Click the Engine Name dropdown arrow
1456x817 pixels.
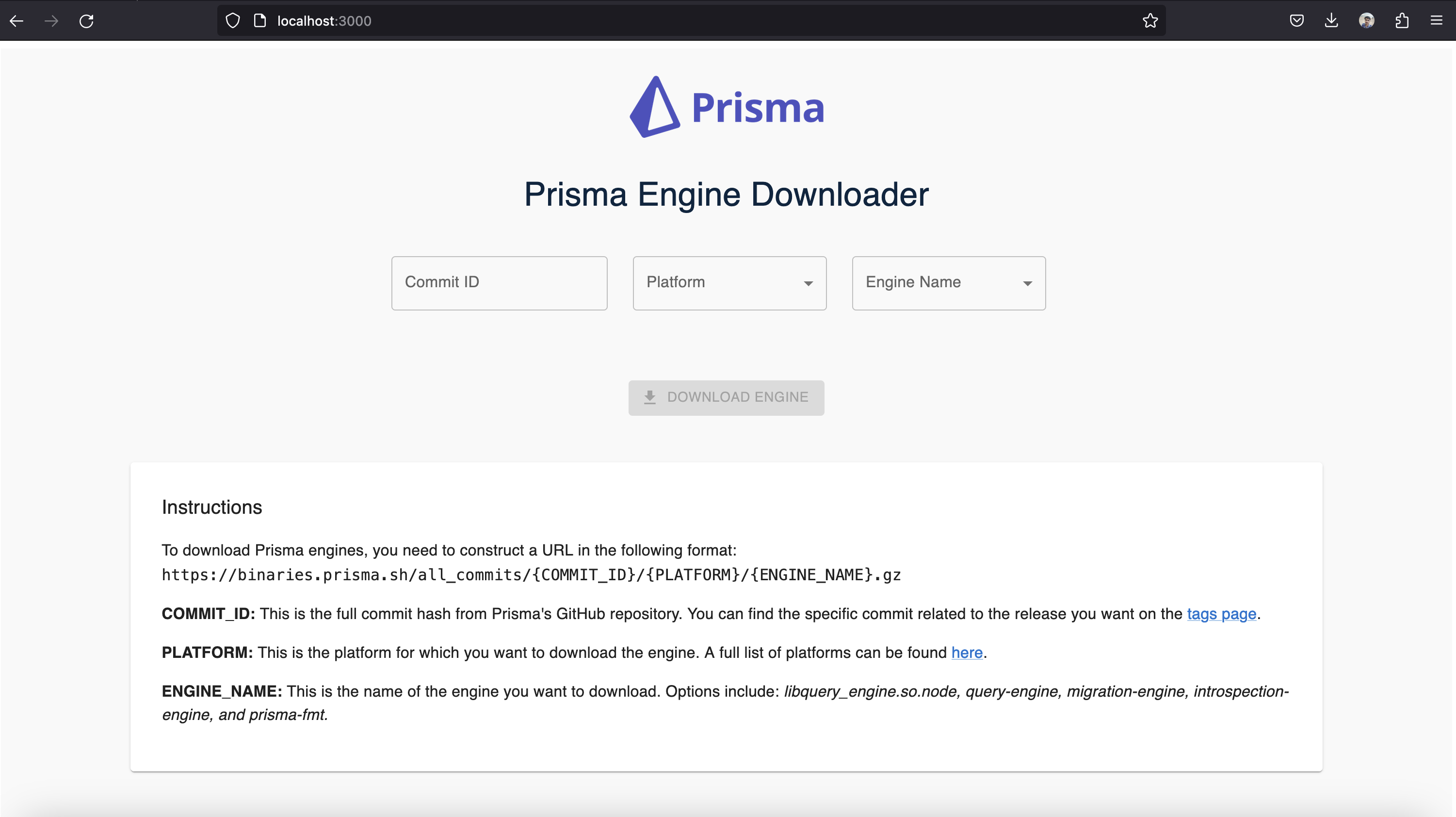[x=1027, y=283]
